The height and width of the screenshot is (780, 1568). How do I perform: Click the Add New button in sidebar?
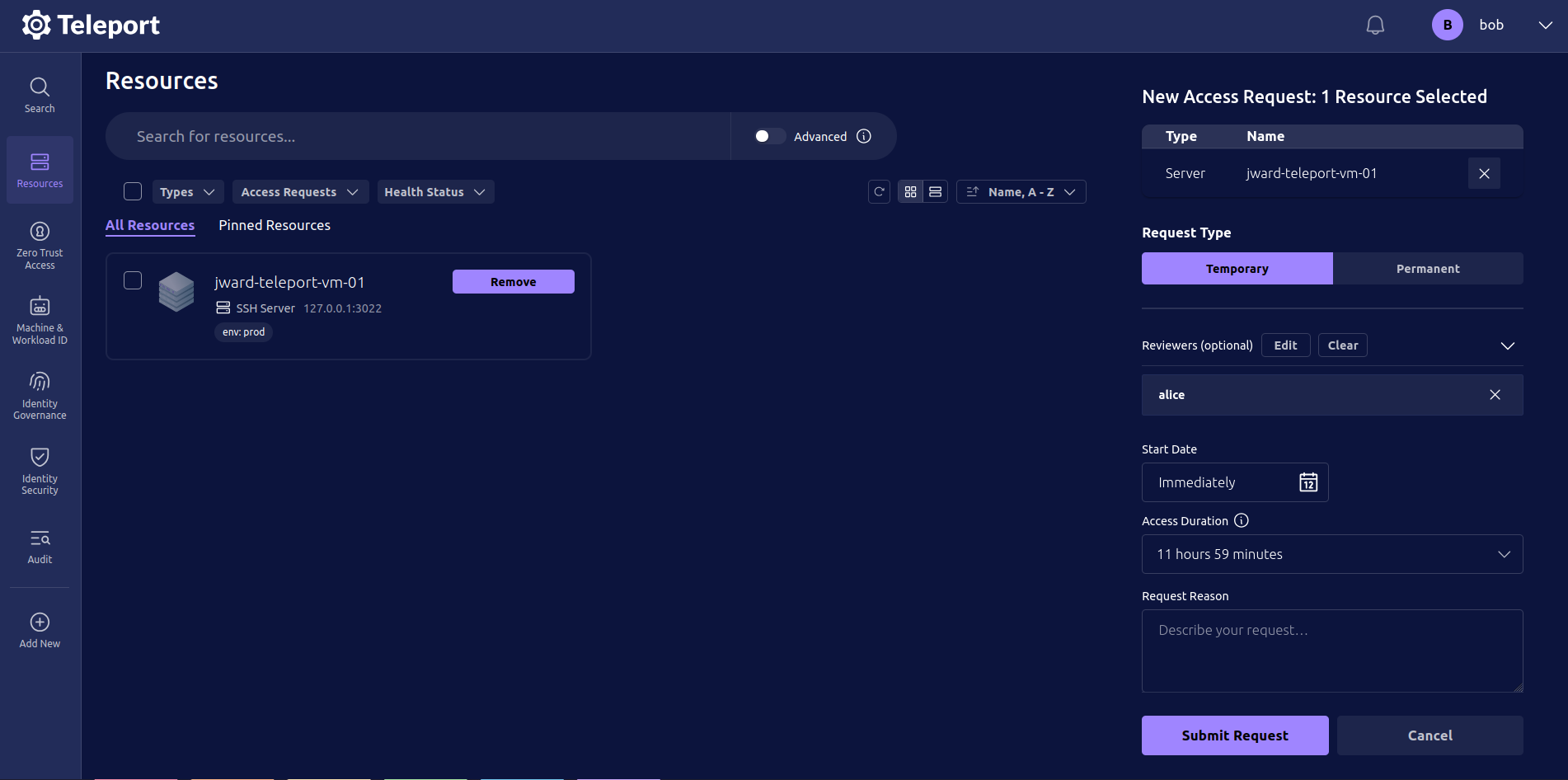[x=40, y=628]
